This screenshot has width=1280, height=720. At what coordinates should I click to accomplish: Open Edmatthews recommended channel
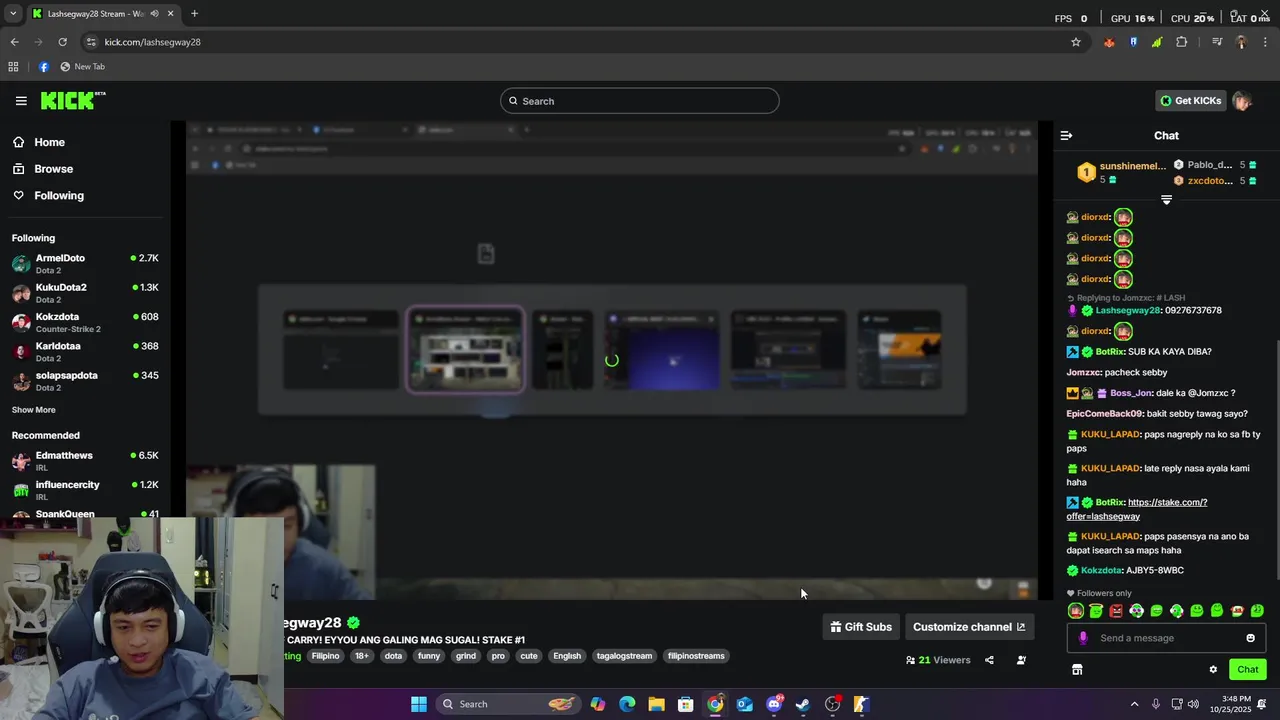pyautogui.click(x=85, y=461)
